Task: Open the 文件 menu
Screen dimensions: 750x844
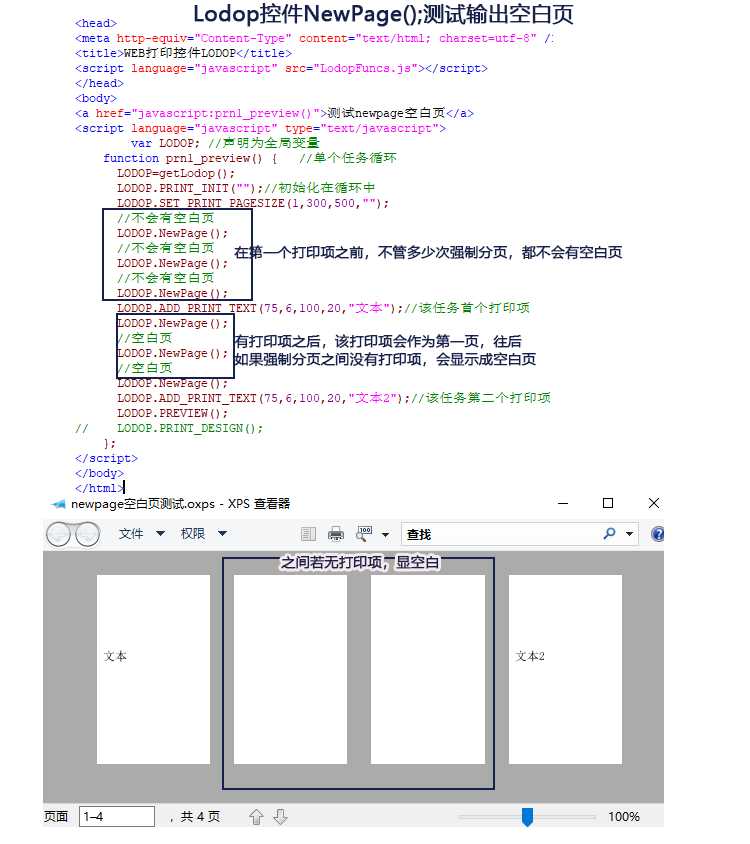Action: click(x=142, y=534)
